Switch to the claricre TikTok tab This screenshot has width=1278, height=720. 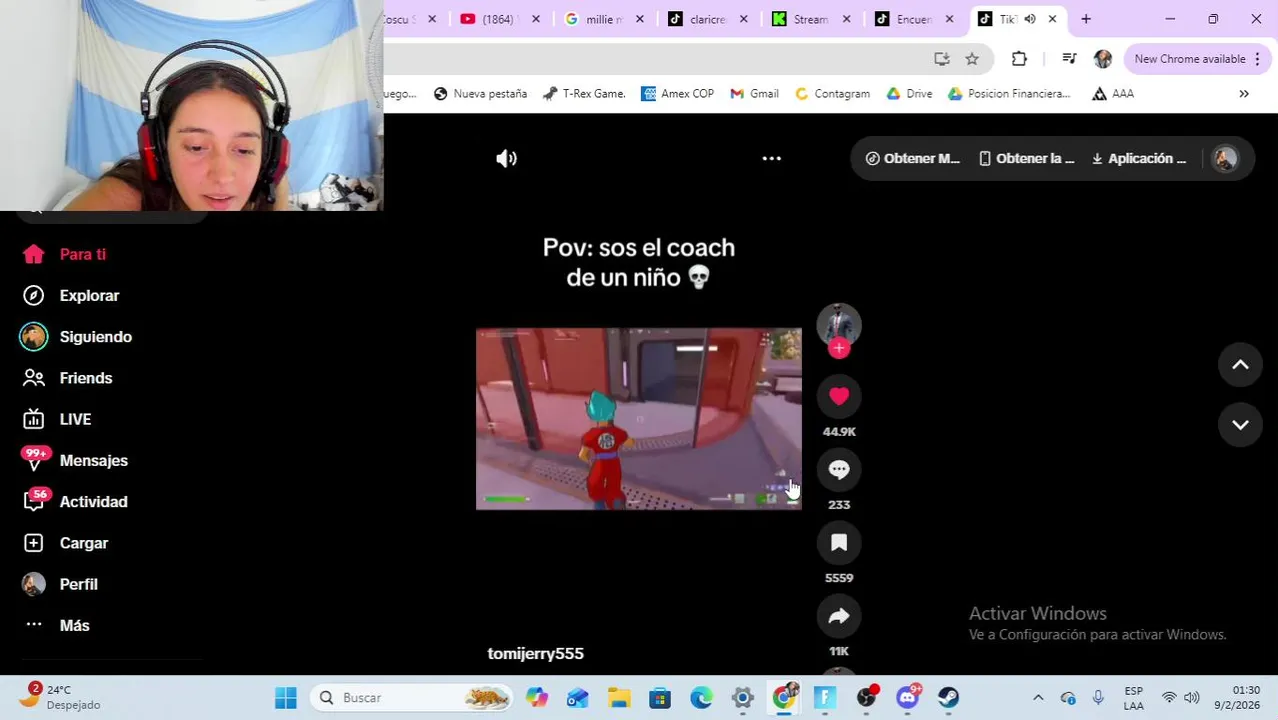click(706, 19)
